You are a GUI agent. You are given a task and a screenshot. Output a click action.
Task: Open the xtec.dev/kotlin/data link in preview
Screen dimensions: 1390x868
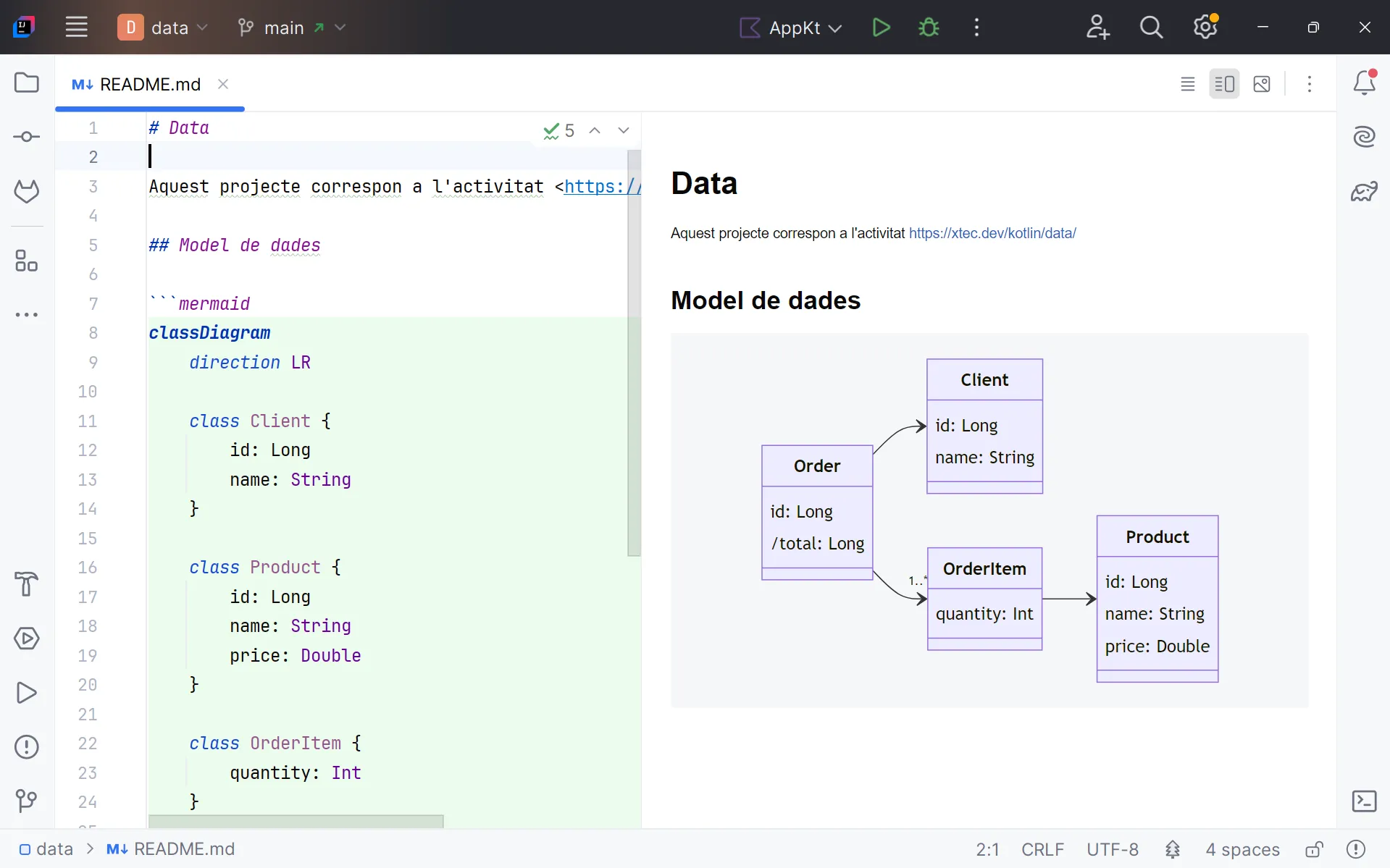coord(992,233)
